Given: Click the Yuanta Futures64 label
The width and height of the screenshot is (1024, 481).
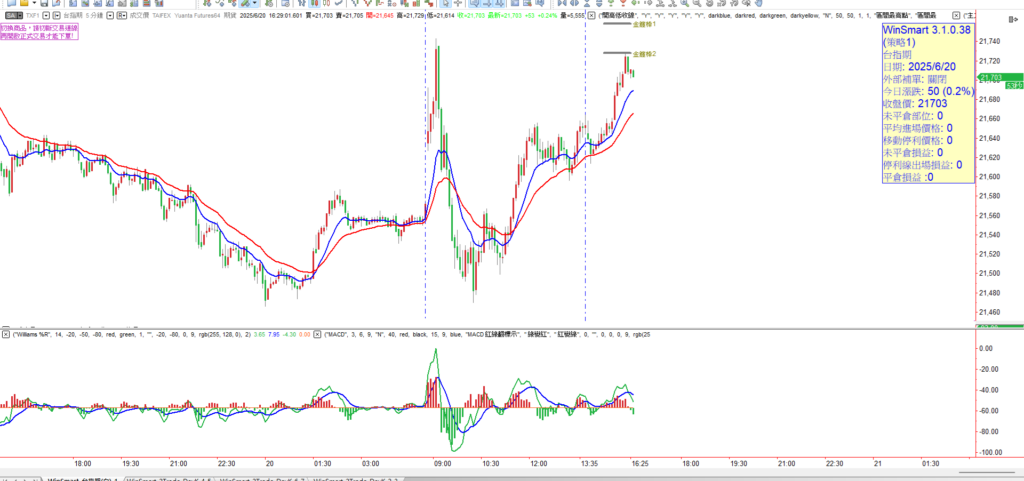Looking at the screenshot, I should [197, 15].
